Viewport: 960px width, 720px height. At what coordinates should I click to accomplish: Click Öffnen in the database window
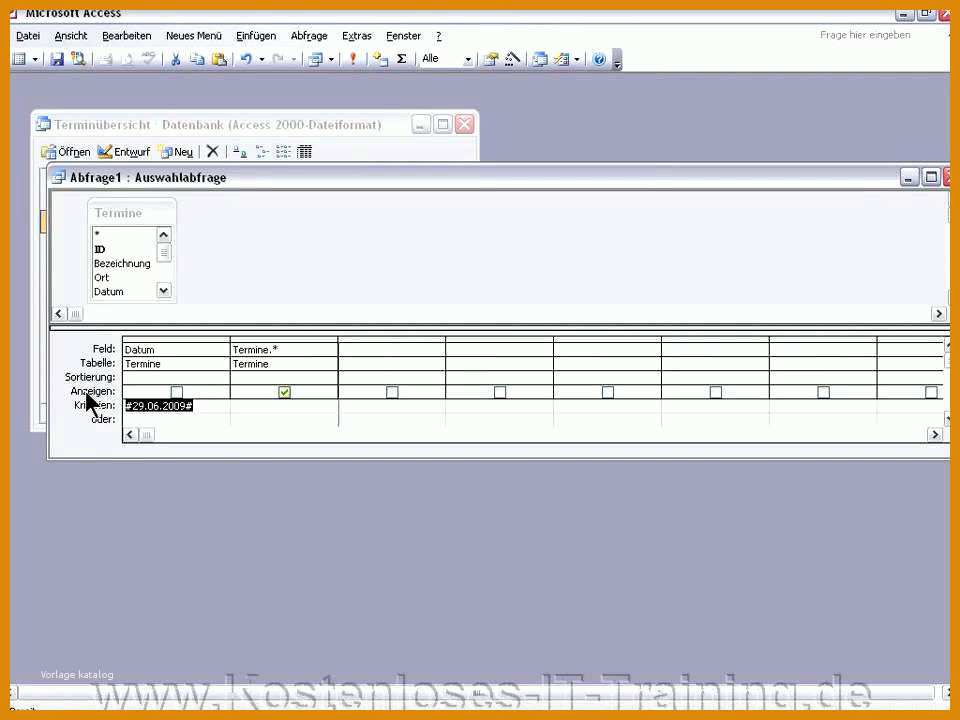click(x=66, y=152)
